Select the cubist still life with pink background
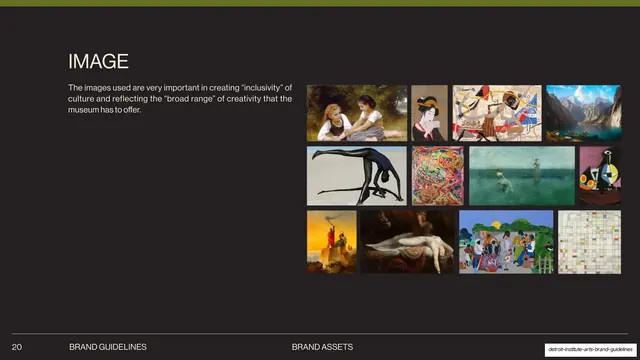 [x=600, y=176]
